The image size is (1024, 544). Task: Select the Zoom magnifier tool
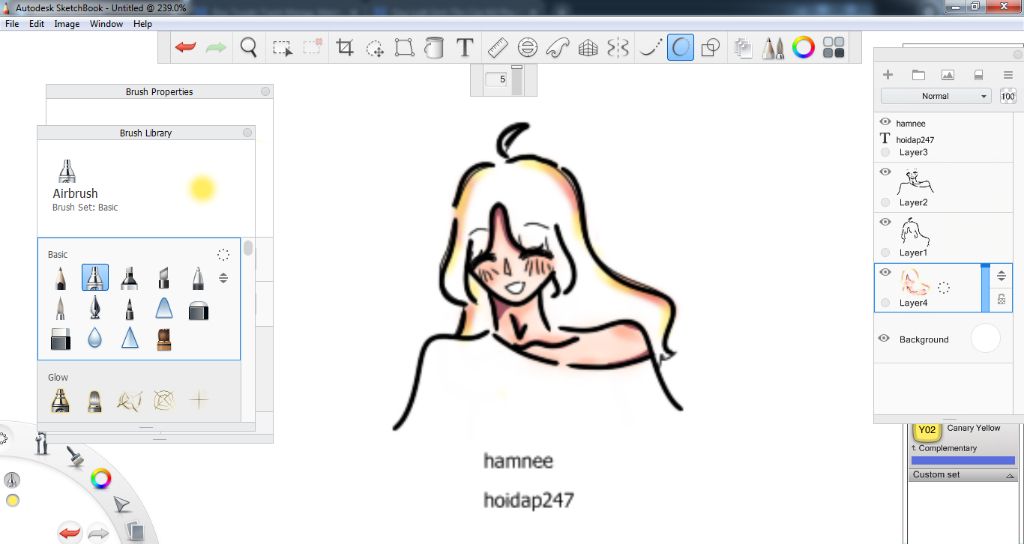tap(248, 48)
